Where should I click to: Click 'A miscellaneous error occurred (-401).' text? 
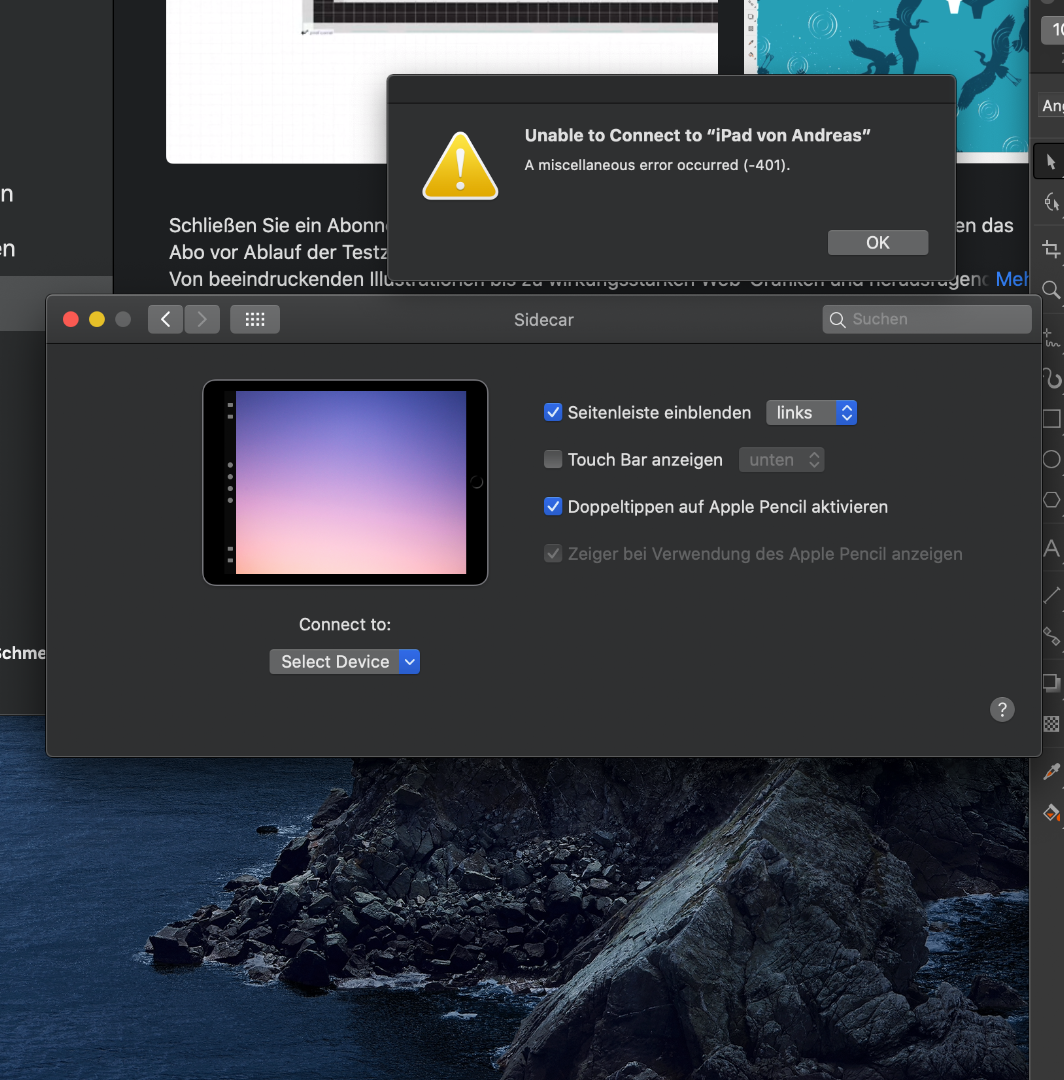657,165
